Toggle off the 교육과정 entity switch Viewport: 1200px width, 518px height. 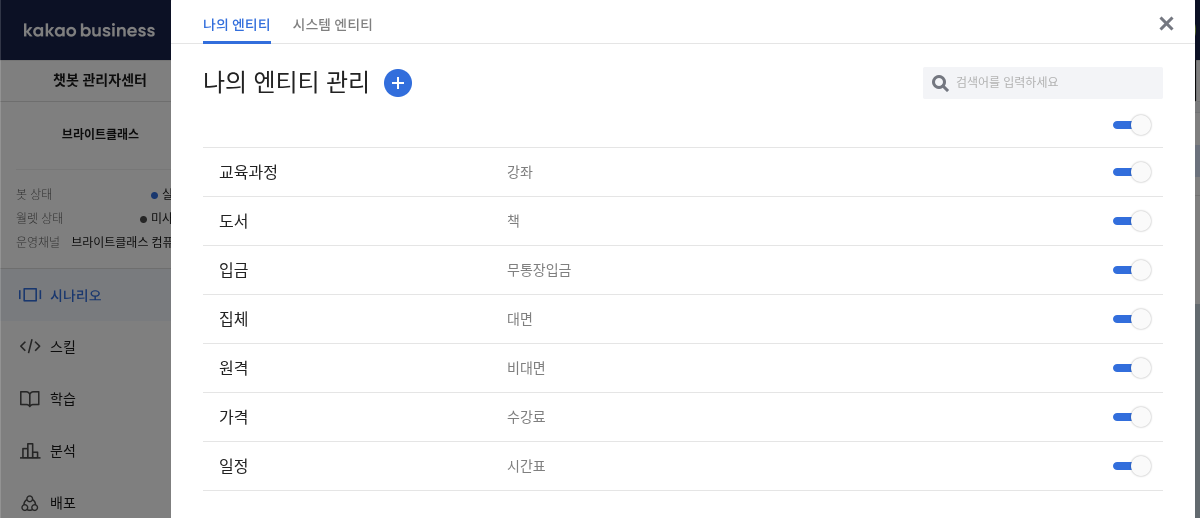click(1132, 172)
